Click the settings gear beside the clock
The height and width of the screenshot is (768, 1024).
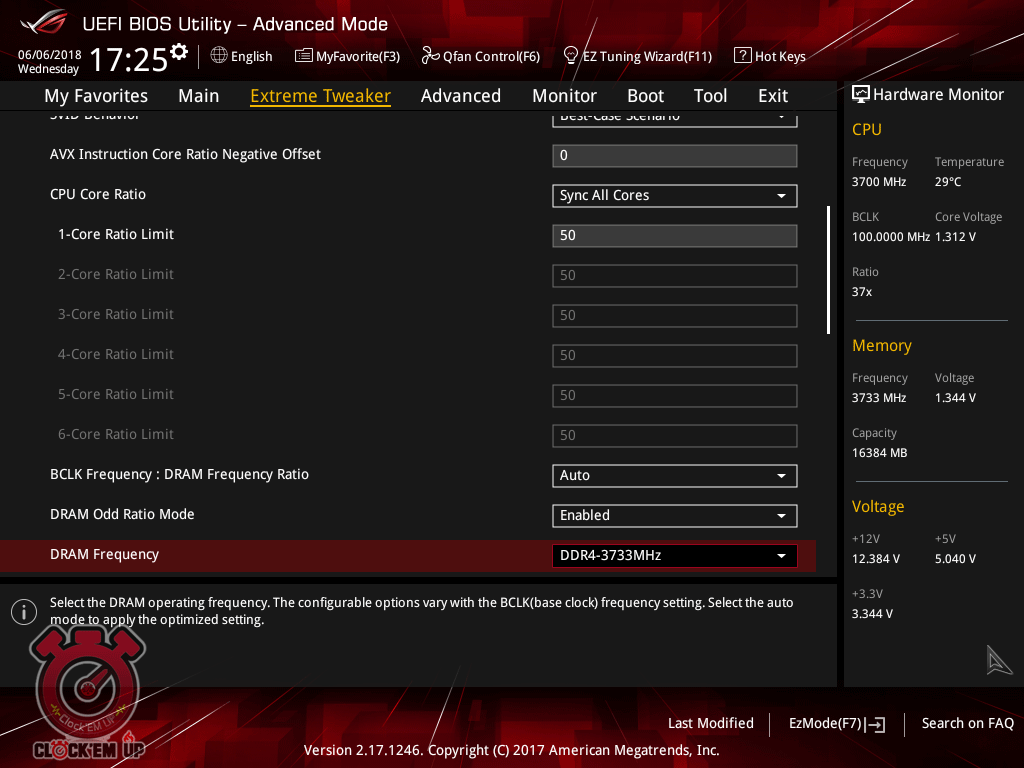179,51
